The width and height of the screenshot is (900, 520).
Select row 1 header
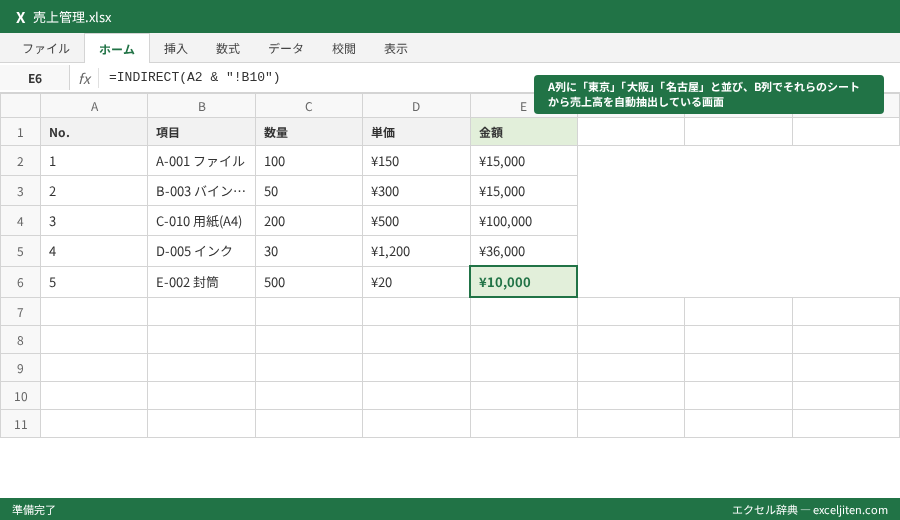point(20,132)
